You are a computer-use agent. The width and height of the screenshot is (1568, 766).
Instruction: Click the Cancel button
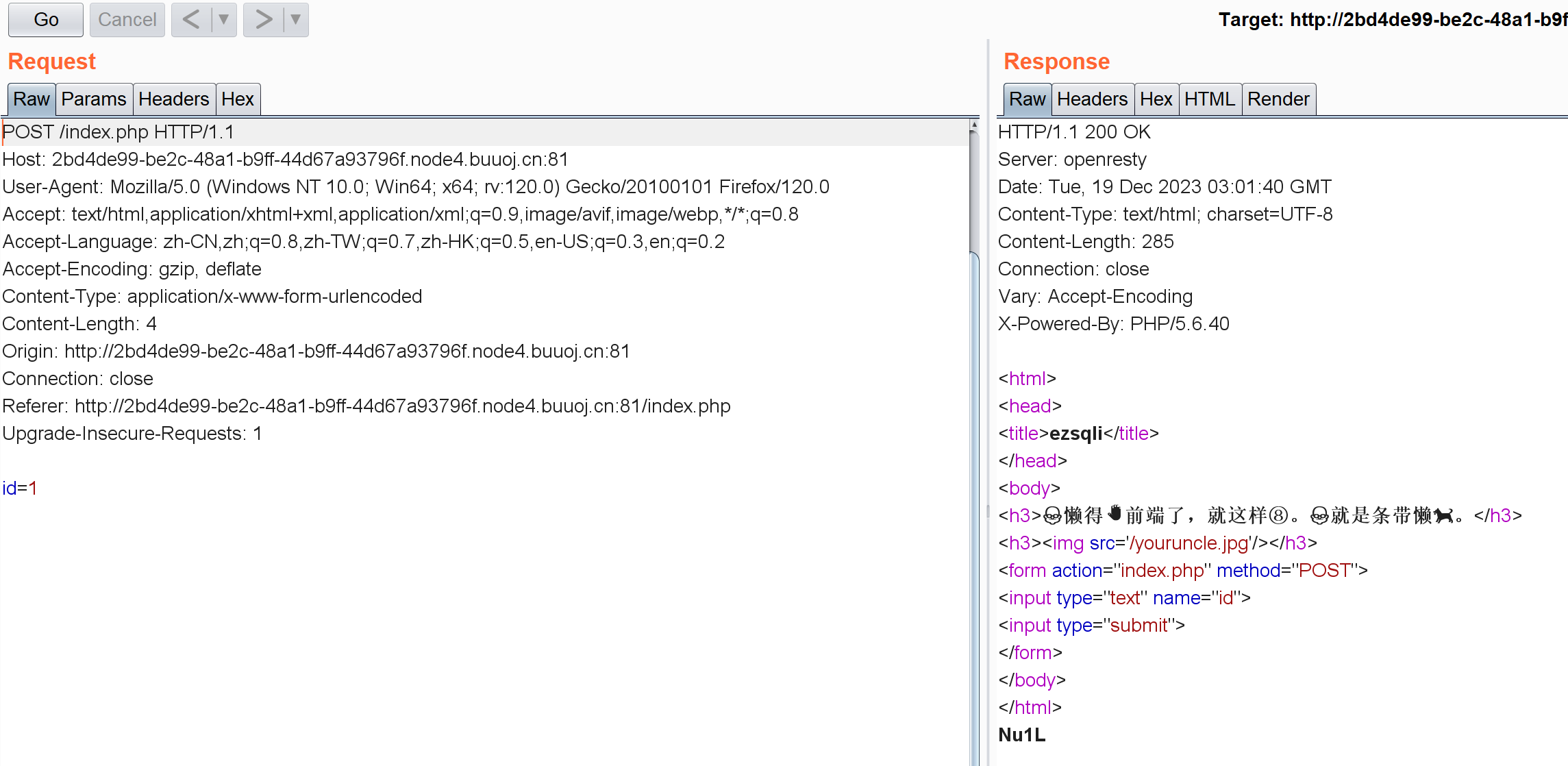point(127,20)
